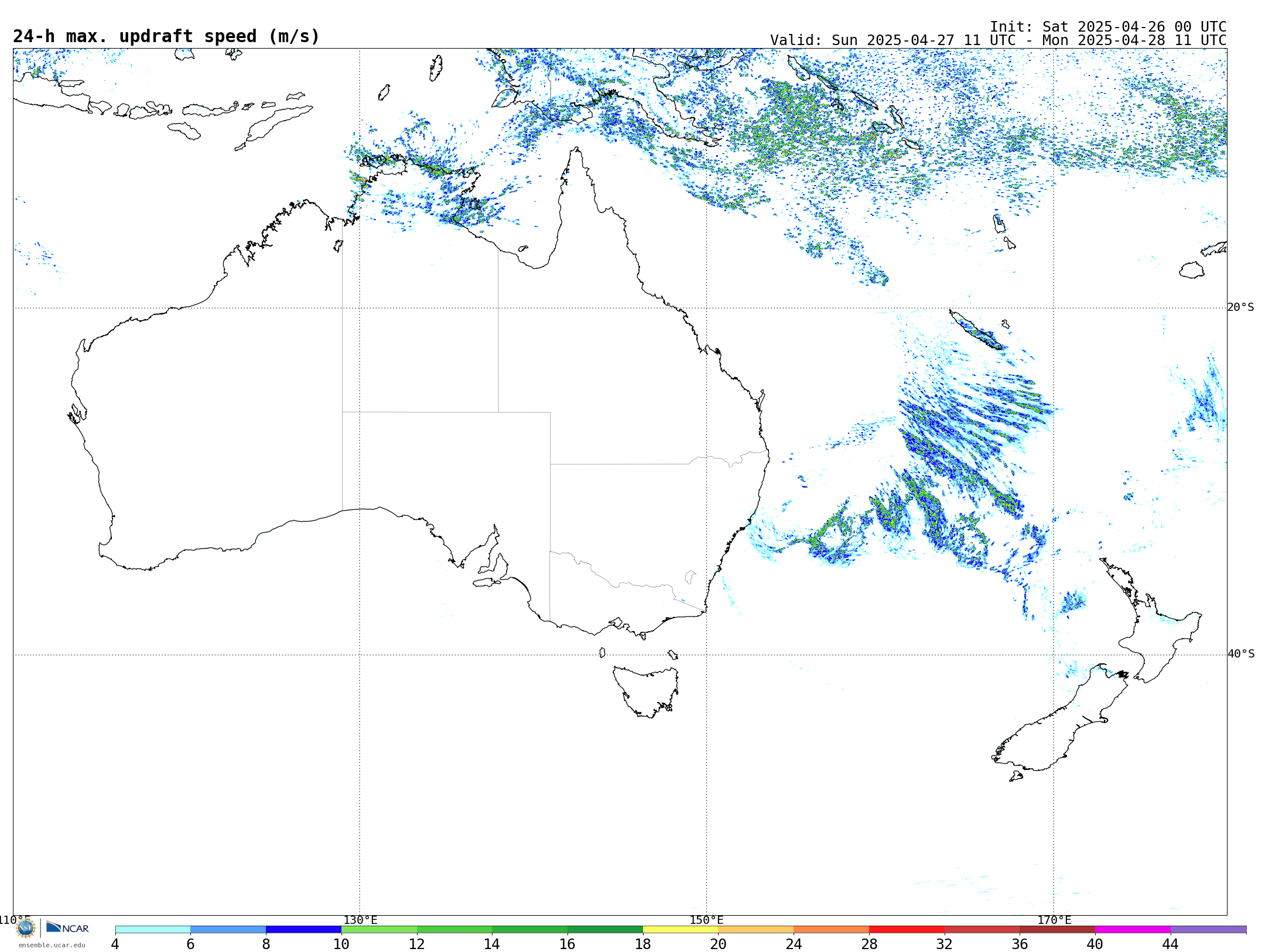Click the "24-h max. updraft speed (m/s)" title
Viewport: 1265px width, 952px height.
pyautogui.click(x=166, y=36)
